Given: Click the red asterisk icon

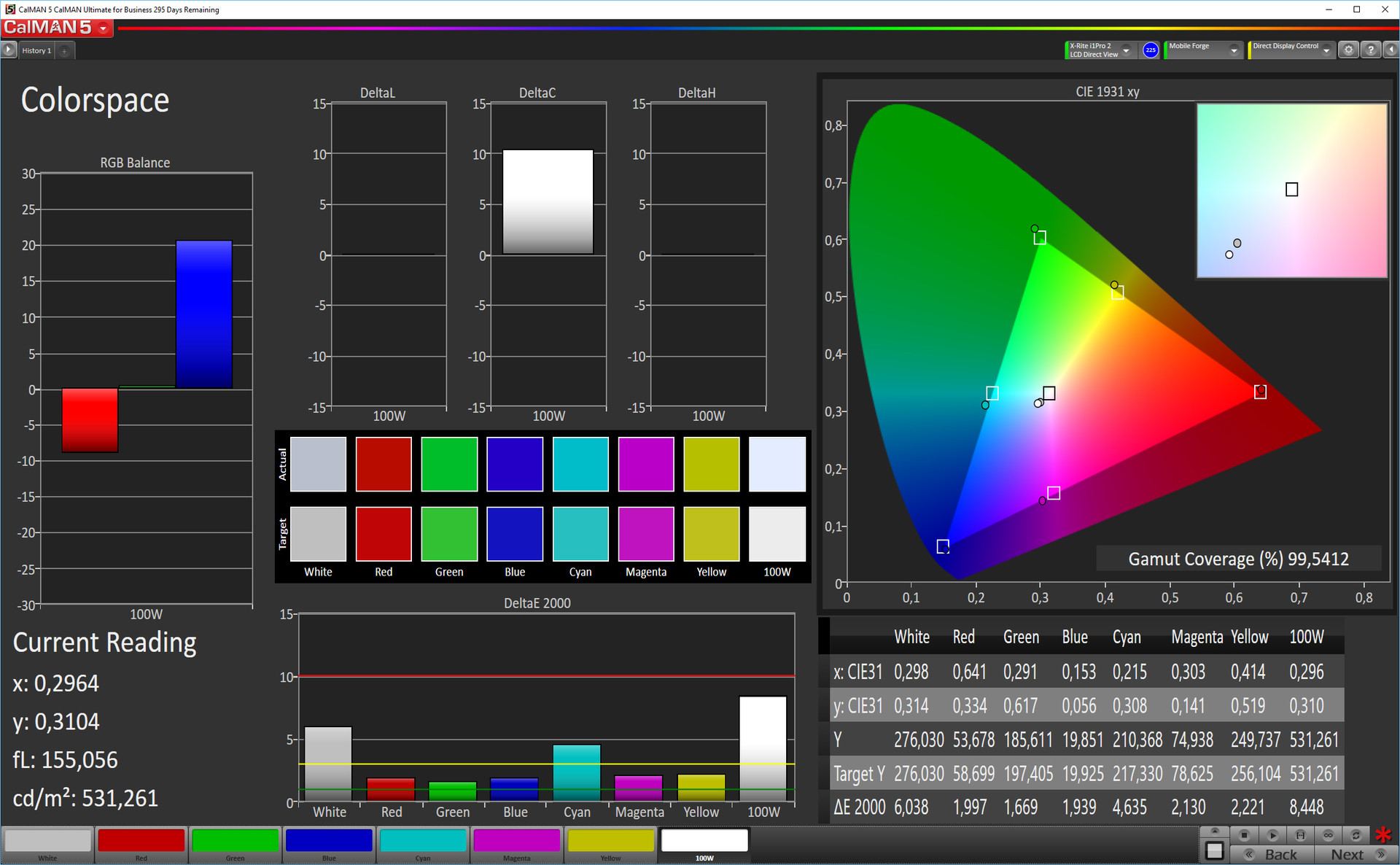Looking at the screenshot, I should tap(1383, 835).
